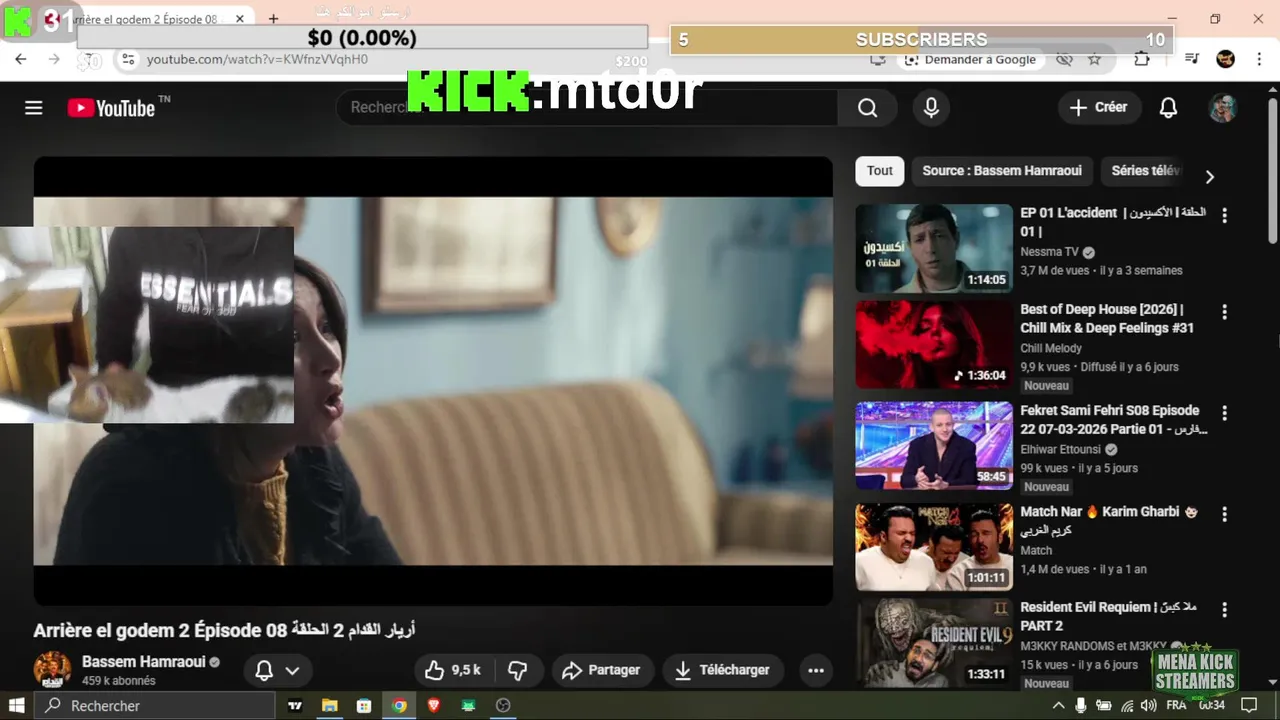Viewport: 1280px width, 720px height.
Task: Open more actions for Best of Deep House video
Action: point(1224,312)
